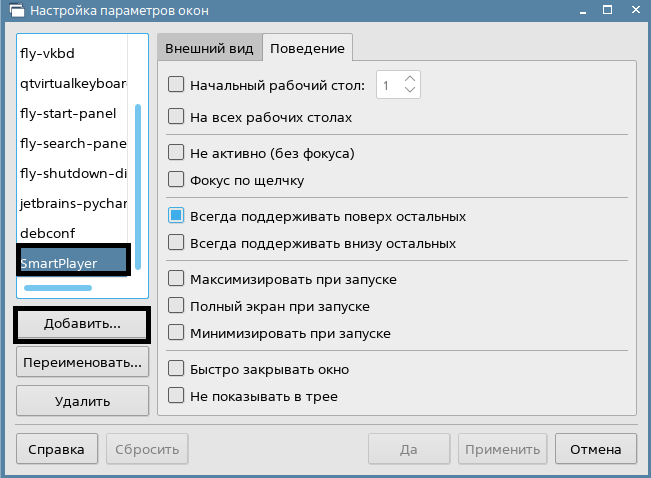
Task: Decrease the initial desktop number with down arrow
Action: (x=410, y=92)
